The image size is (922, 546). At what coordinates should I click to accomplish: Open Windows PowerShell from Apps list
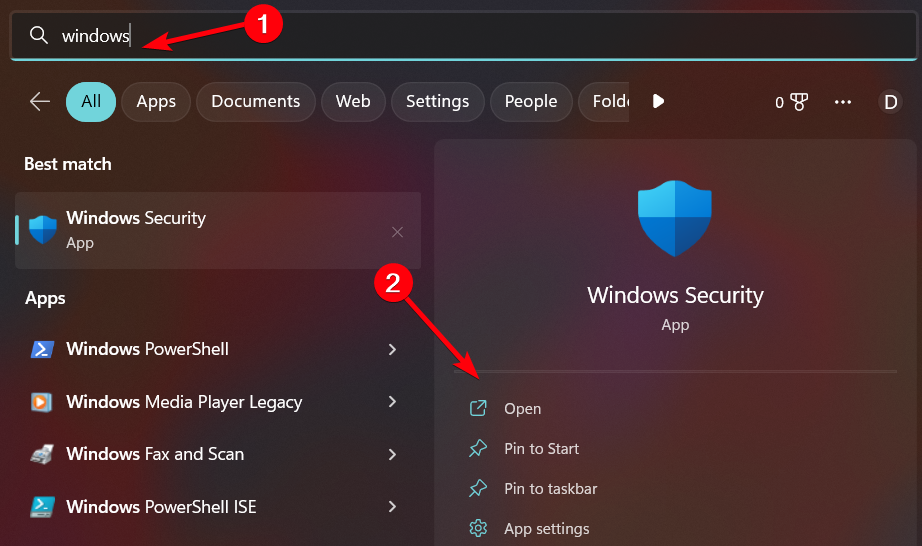[216, 349]
